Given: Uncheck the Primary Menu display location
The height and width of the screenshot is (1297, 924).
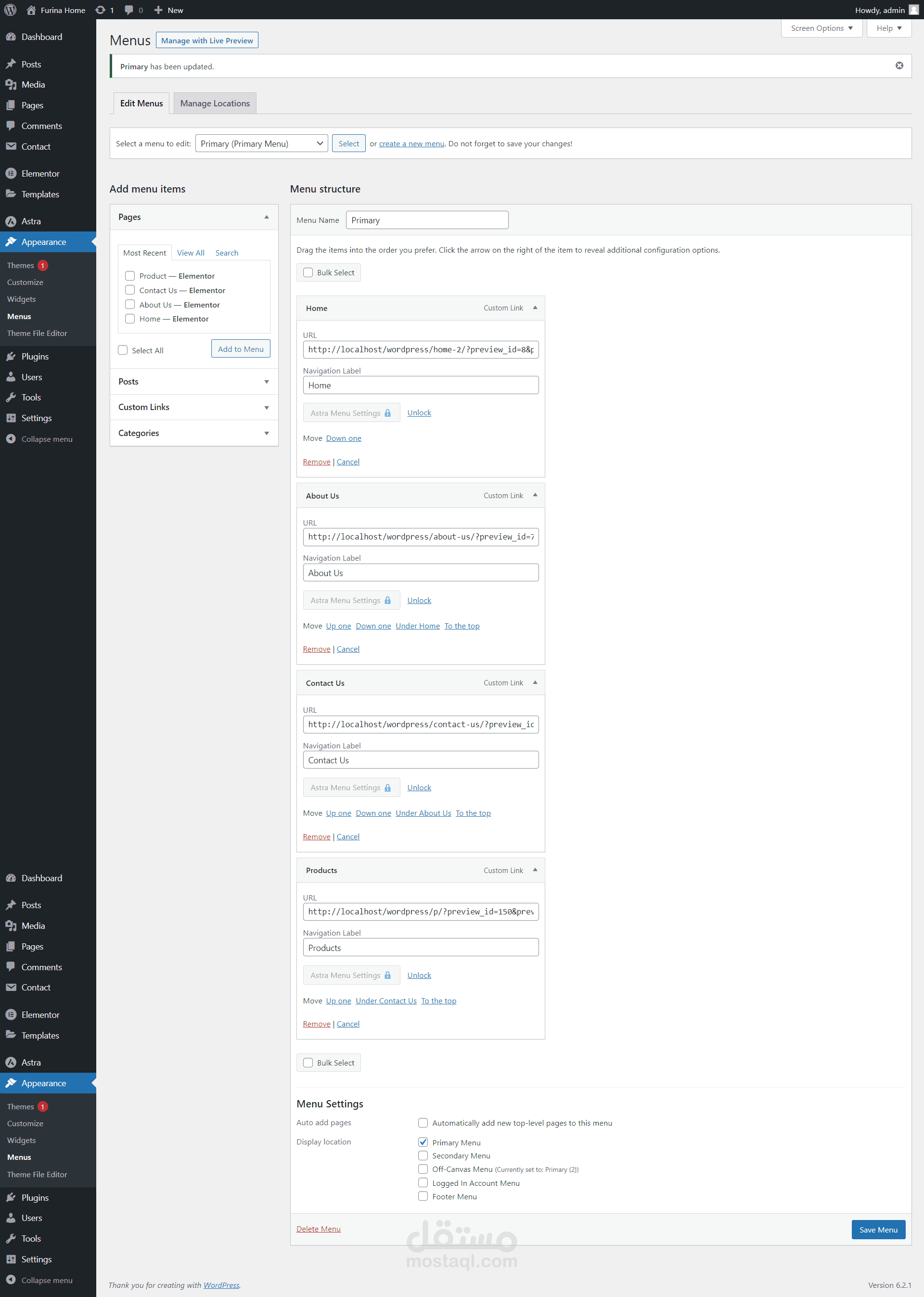Looking at the screenshot, I should point(423,1142).
